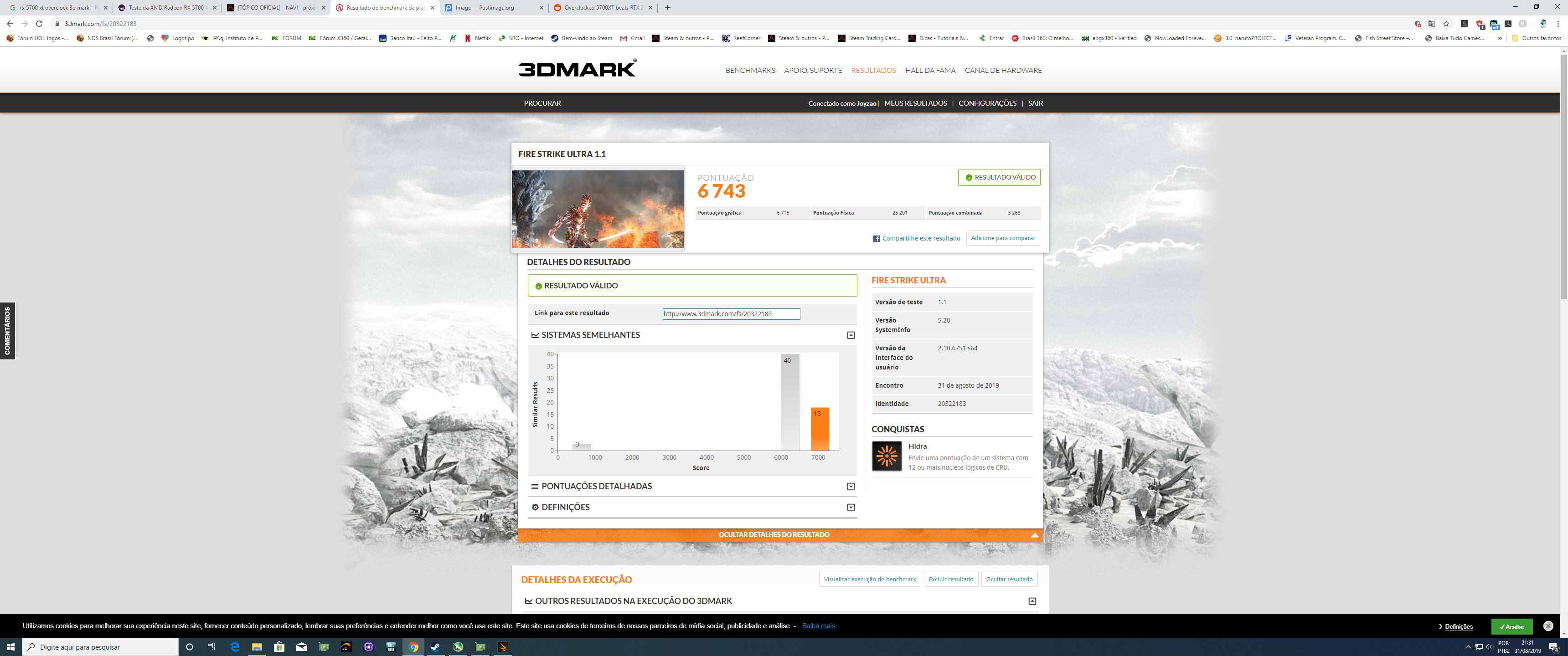
Task: Accept cookies with the Aceitar button
Action: [x=1511, y=626]
